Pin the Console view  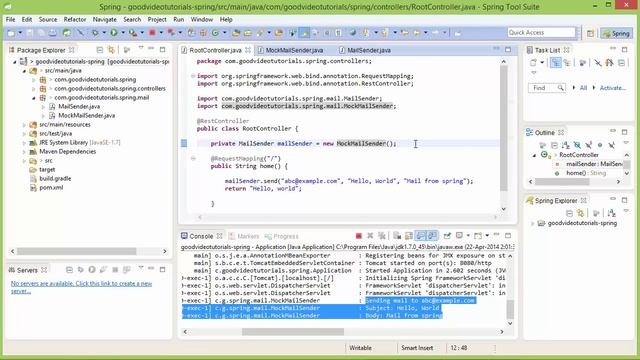pyautogui.click(x=447, y=236)
